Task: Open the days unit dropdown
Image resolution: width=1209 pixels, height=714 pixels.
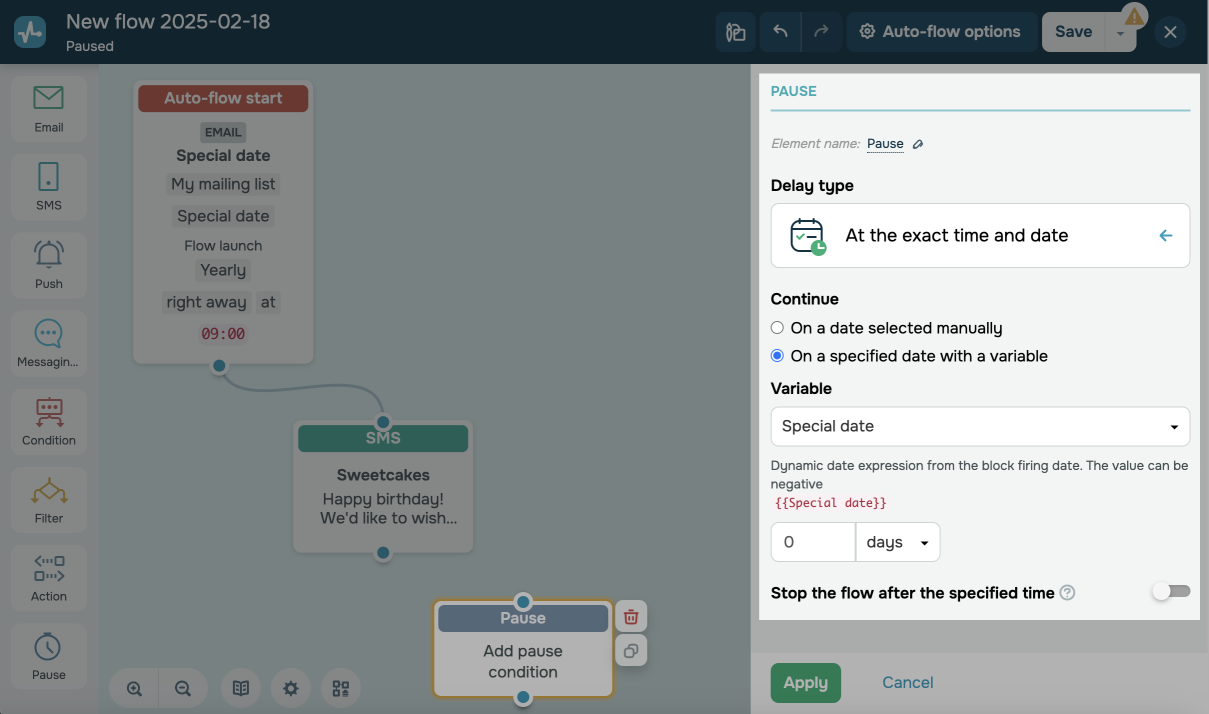Action: tap(898, 542)
